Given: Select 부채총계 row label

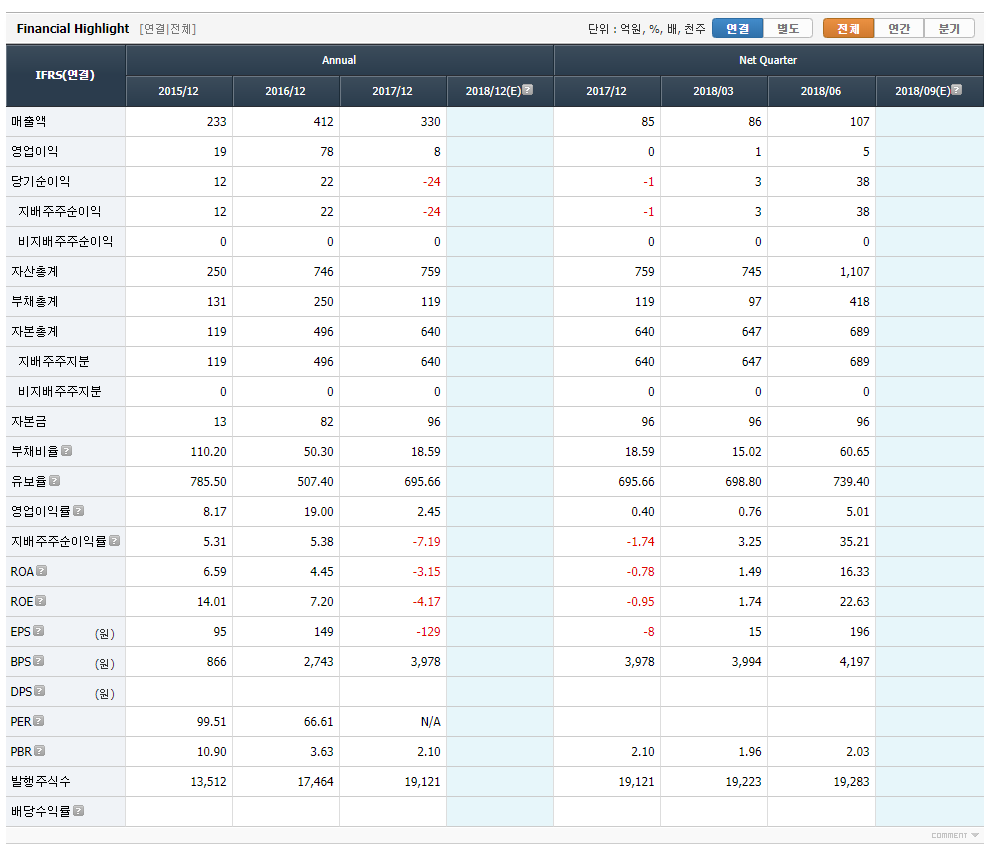Looking at the screenshot, I should point(35,302).
